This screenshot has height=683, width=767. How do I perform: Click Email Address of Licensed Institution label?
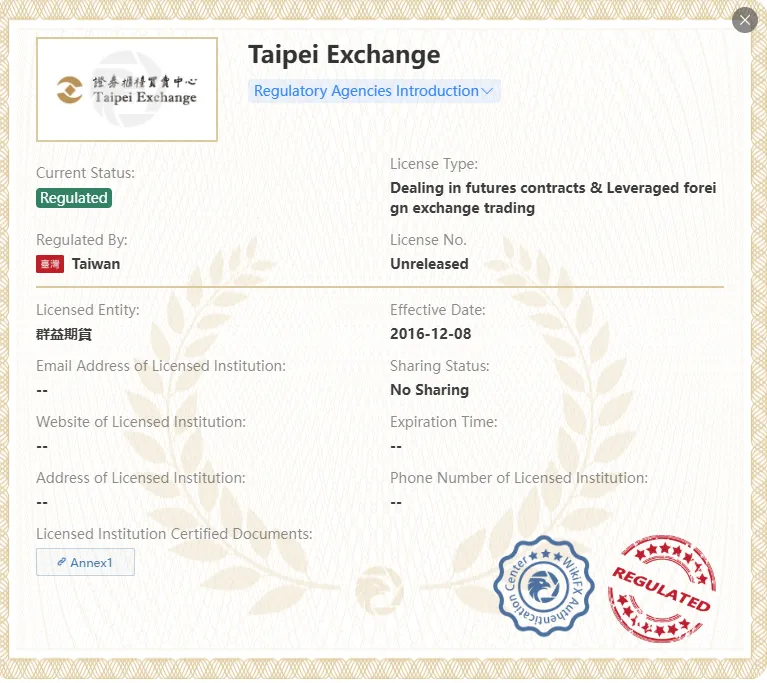point(161,366)
